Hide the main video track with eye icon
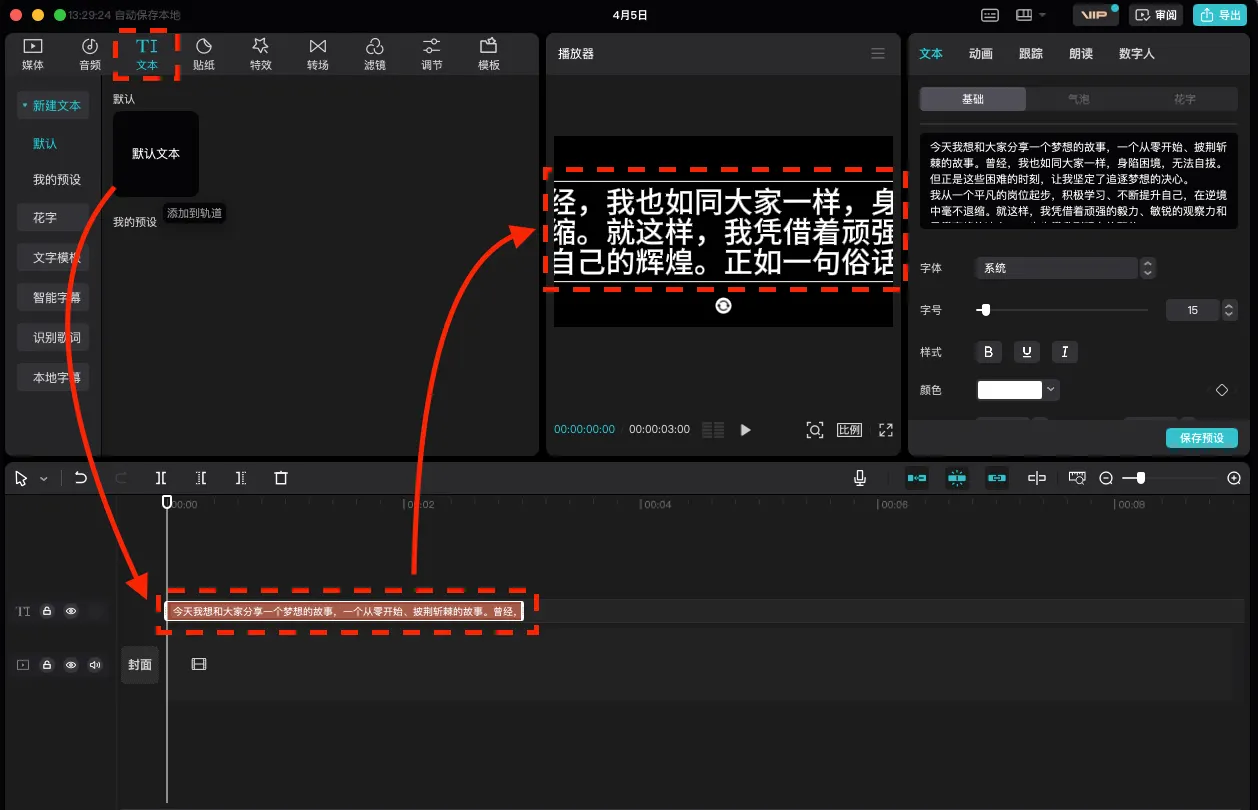The height and width of the screenshot is (810, 1258). [x=71, y=664]
